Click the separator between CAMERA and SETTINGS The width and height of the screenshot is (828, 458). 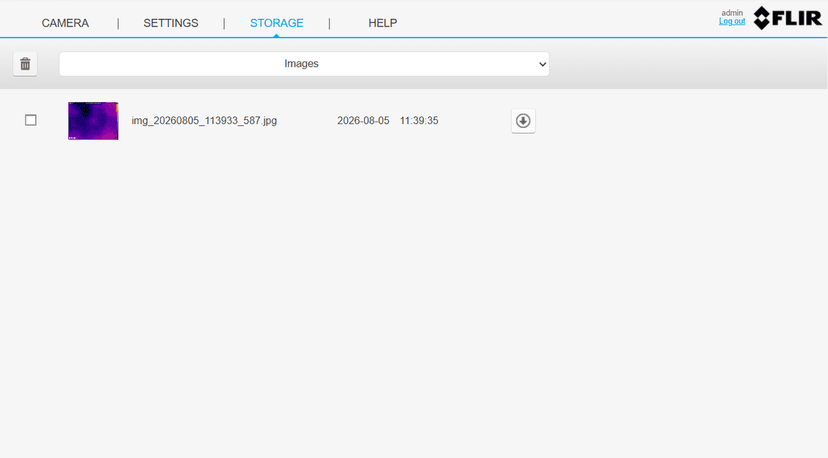click(x=118, y=23)
